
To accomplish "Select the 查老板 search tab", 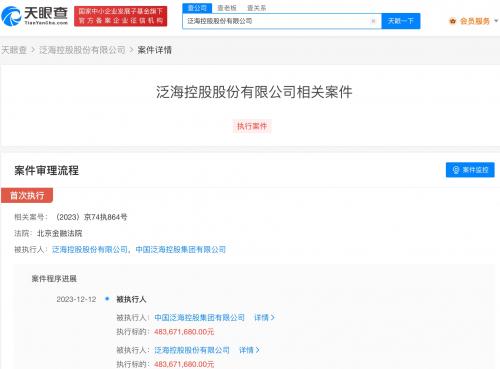I will [227, 8].
